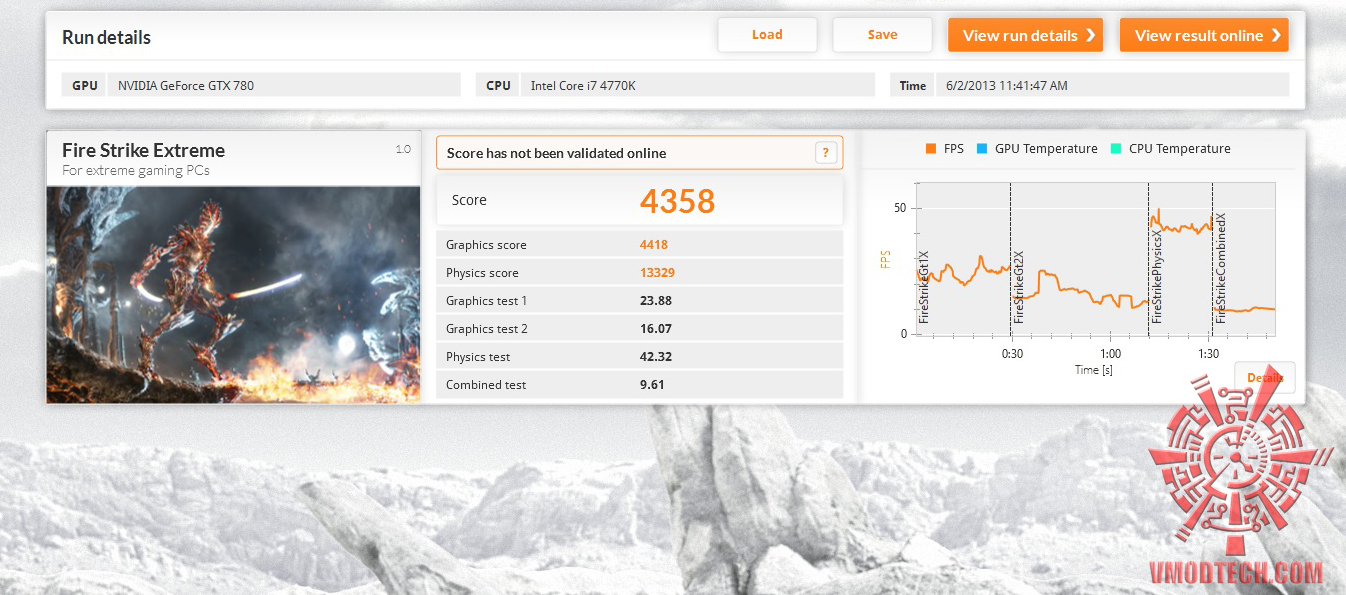Click the question mark help icon
Image resolution: width=1346 pixels, height=595 pixels.
coord(825,153)
